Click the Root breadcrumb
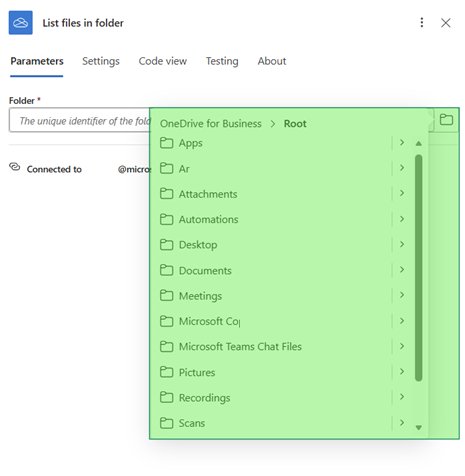The image size is (465, 476). point(295,124)
